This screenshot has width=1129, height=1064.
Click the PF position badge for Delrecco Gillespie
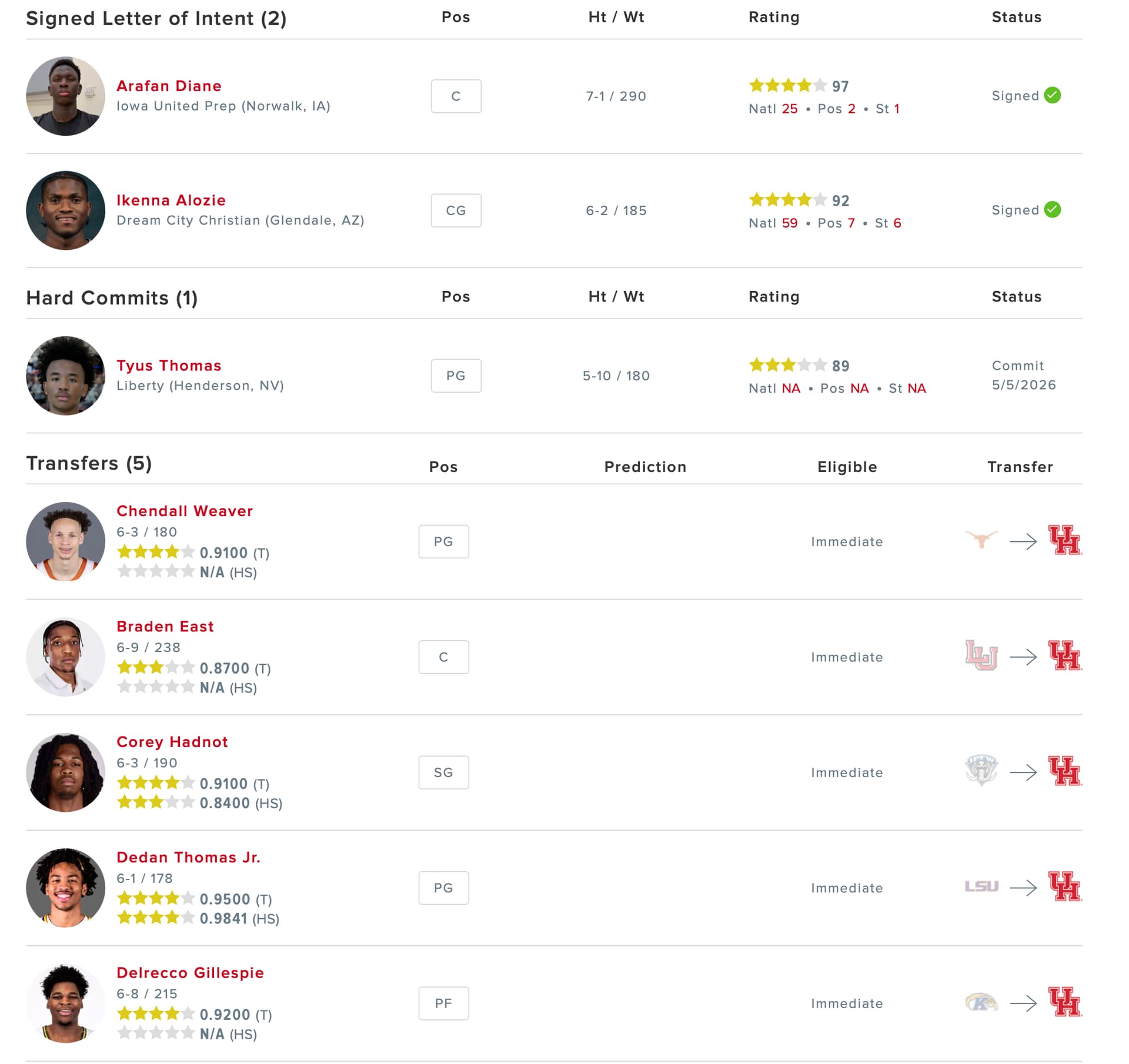tap(443, 1003)
